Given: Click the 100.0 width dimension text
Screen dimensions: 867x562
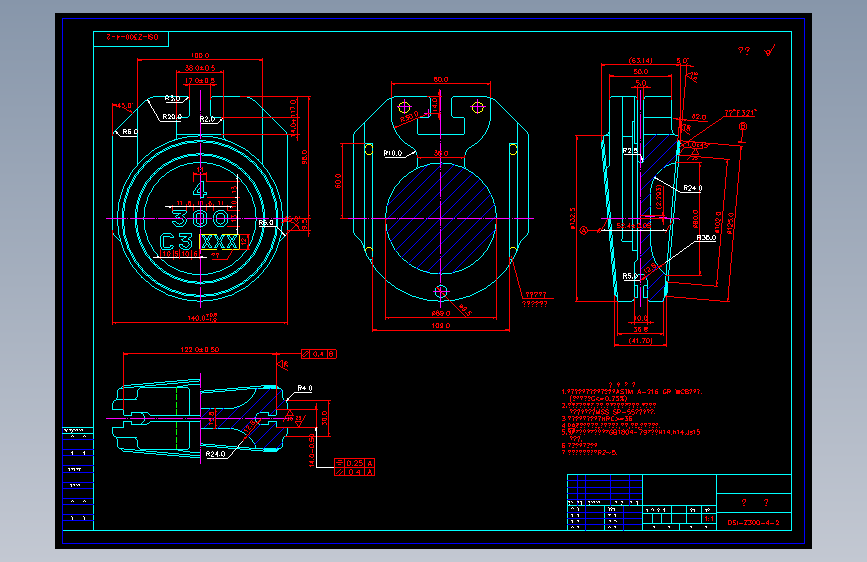Looking at the screenshot, I should pyautogui.click(x=200, y=55).
